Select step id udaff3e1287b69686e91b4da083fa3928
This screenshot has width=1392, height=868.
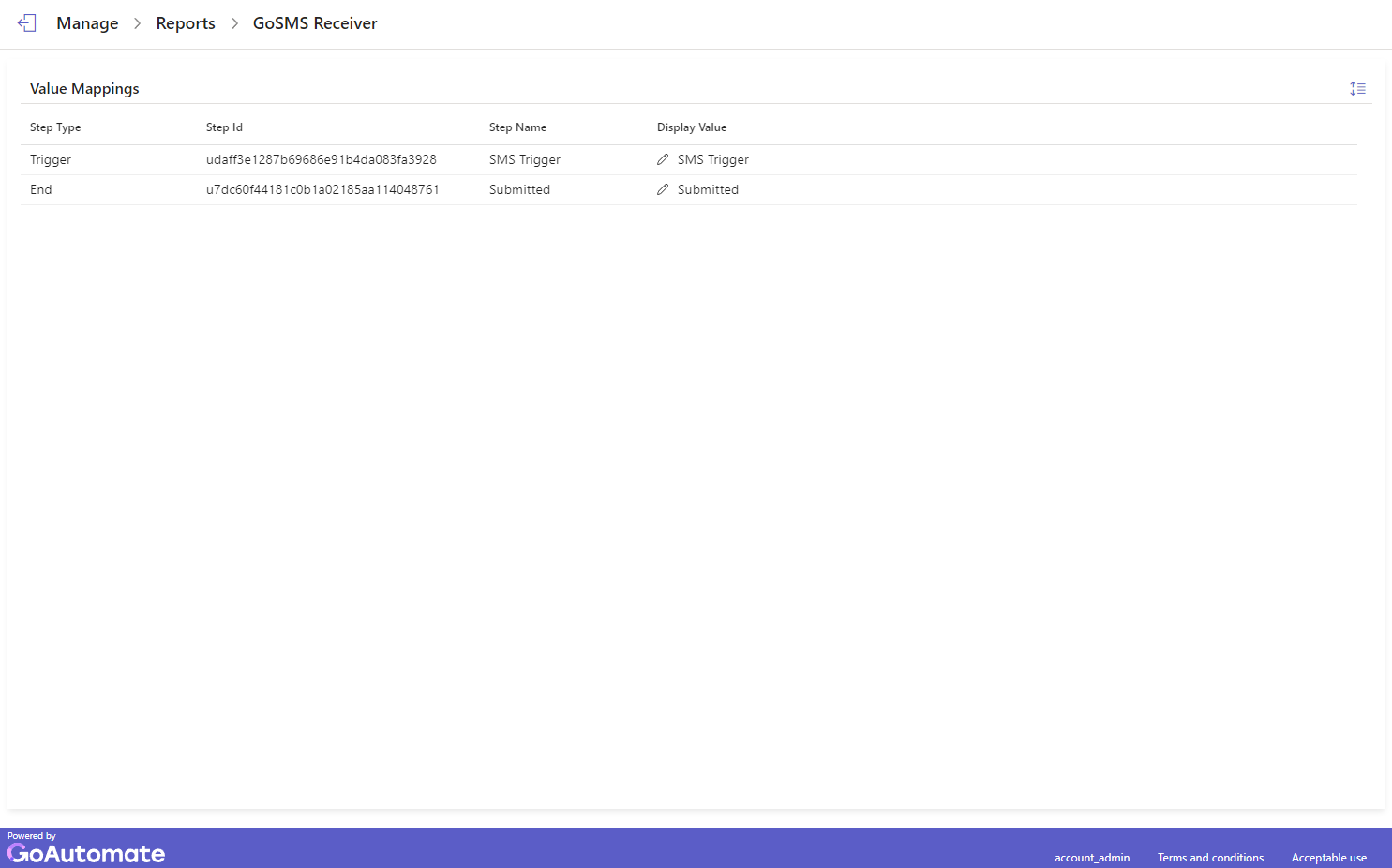pyautogui.click(x=322, y=159)
